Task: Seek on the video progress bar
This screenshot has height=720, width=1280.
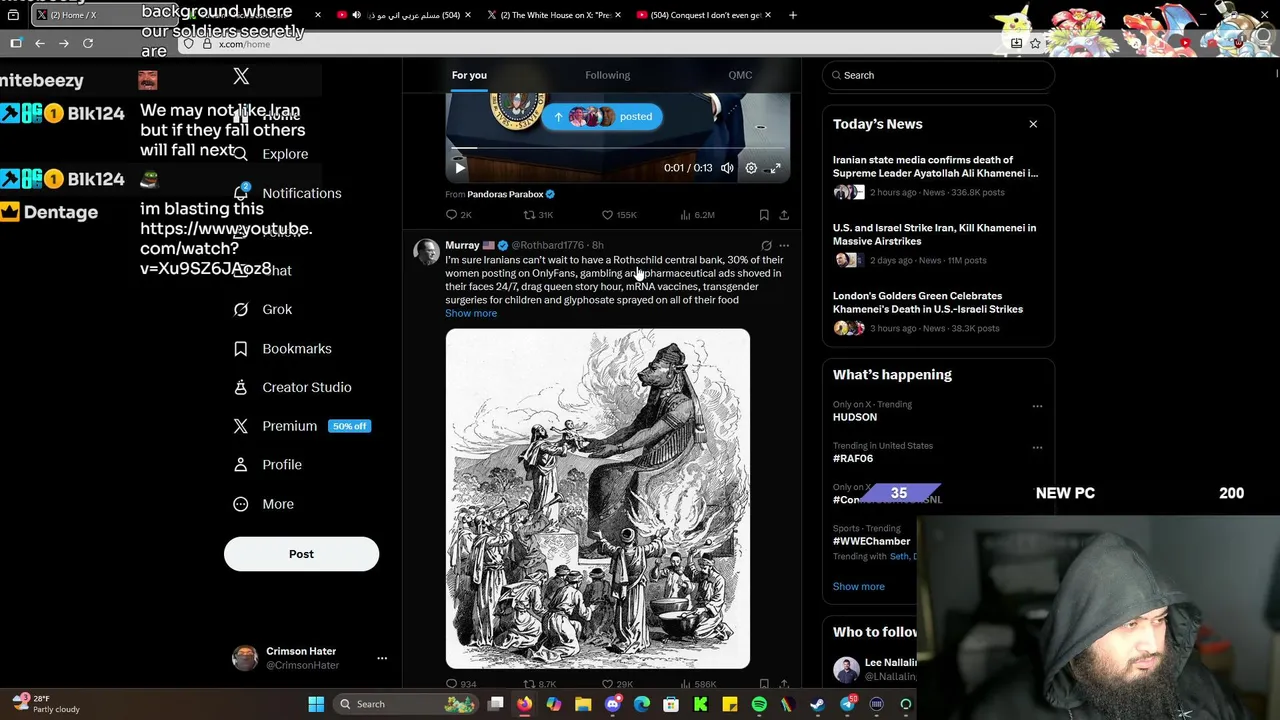Action: (617, 149)
